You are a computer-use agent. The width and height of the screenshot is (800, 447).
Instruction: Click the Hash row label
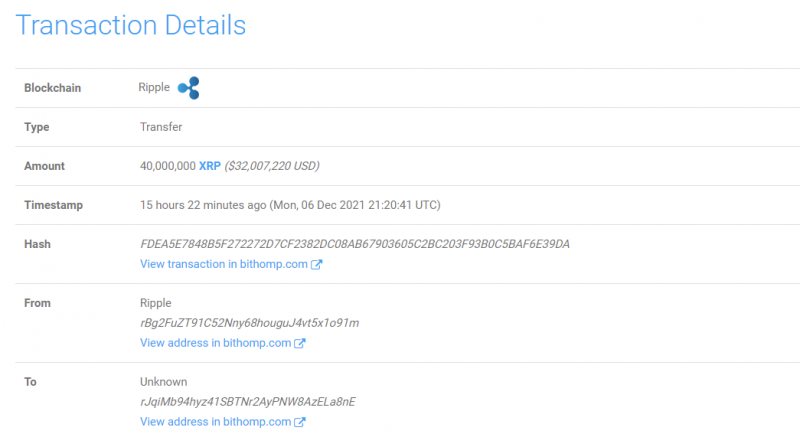pyautogui.click(x=37, y=244)
